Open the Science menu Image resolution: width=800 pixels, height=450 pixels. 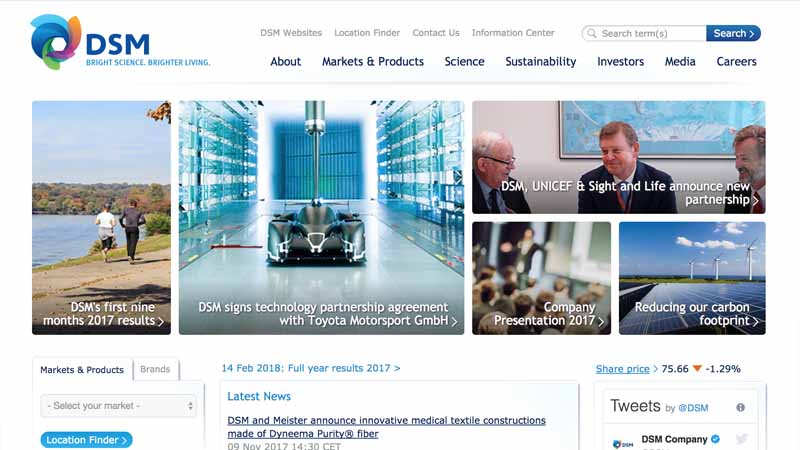coord(464,62)
